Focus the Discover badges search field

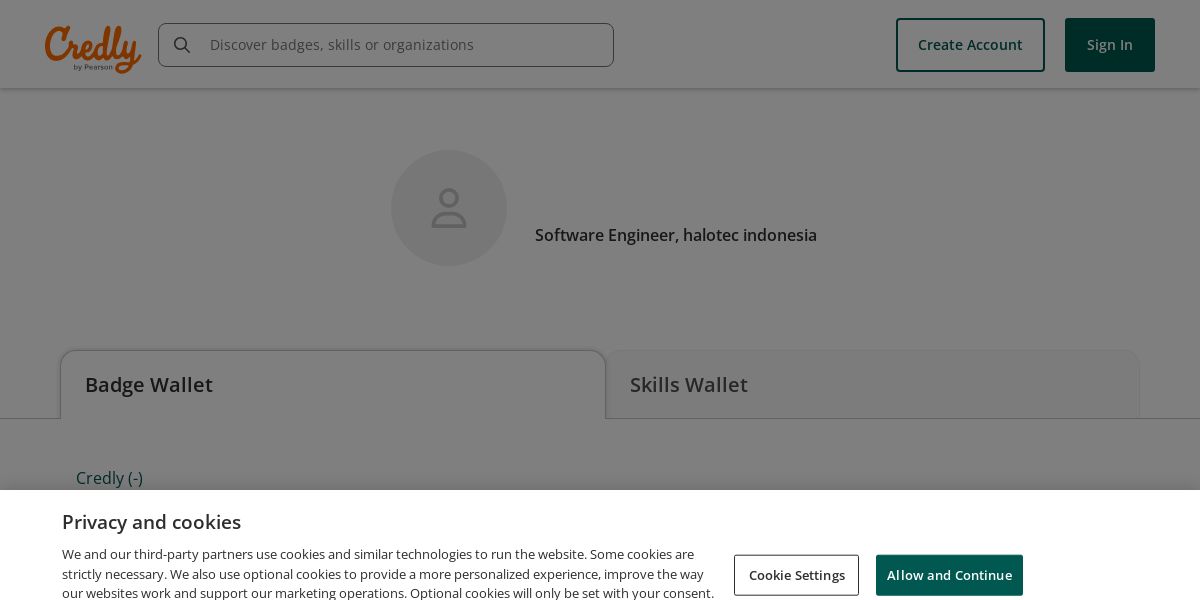(x=386, y=45)
